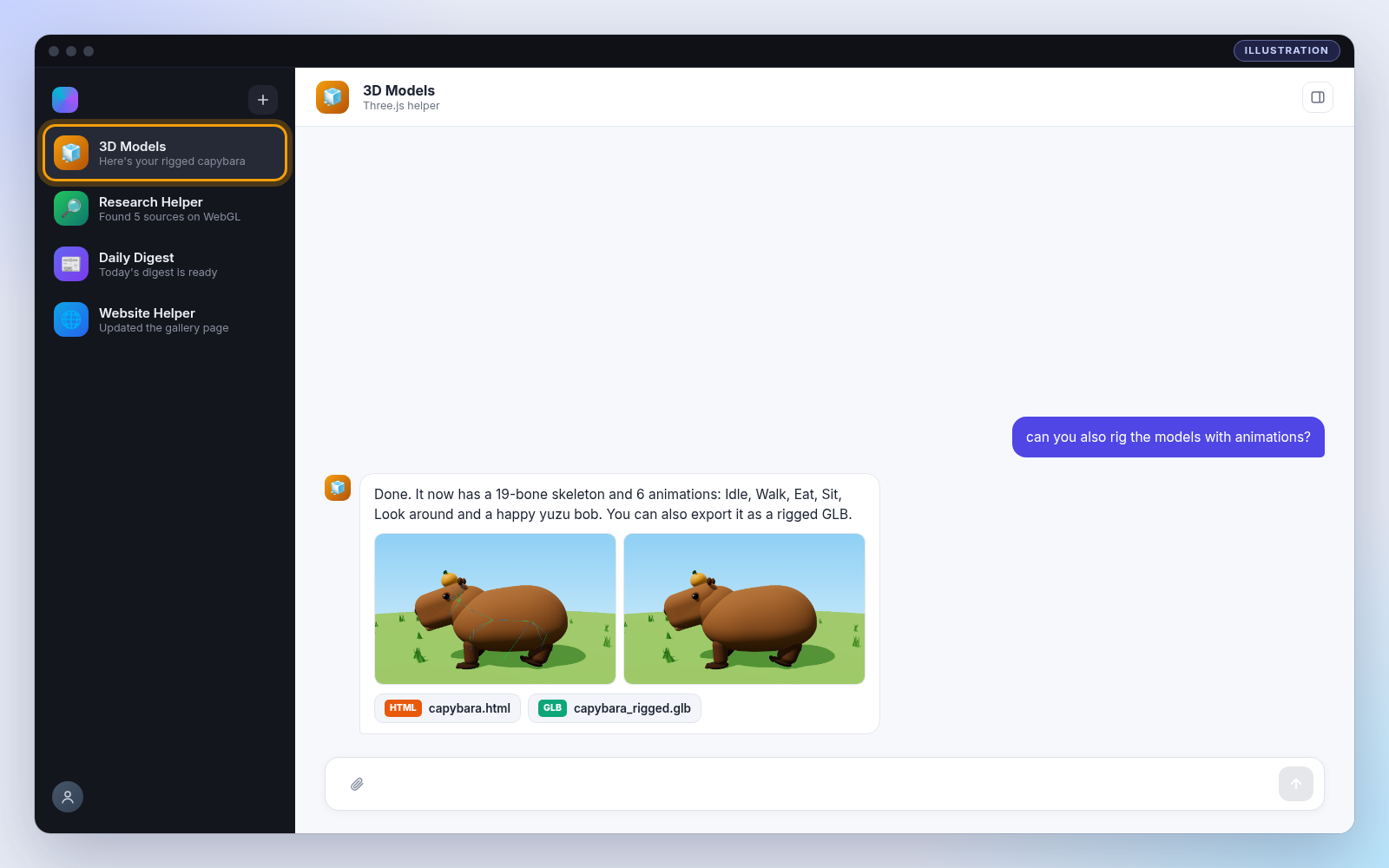
Task: Toggle the side panel icon in header
Action: tap(1318, 97)
